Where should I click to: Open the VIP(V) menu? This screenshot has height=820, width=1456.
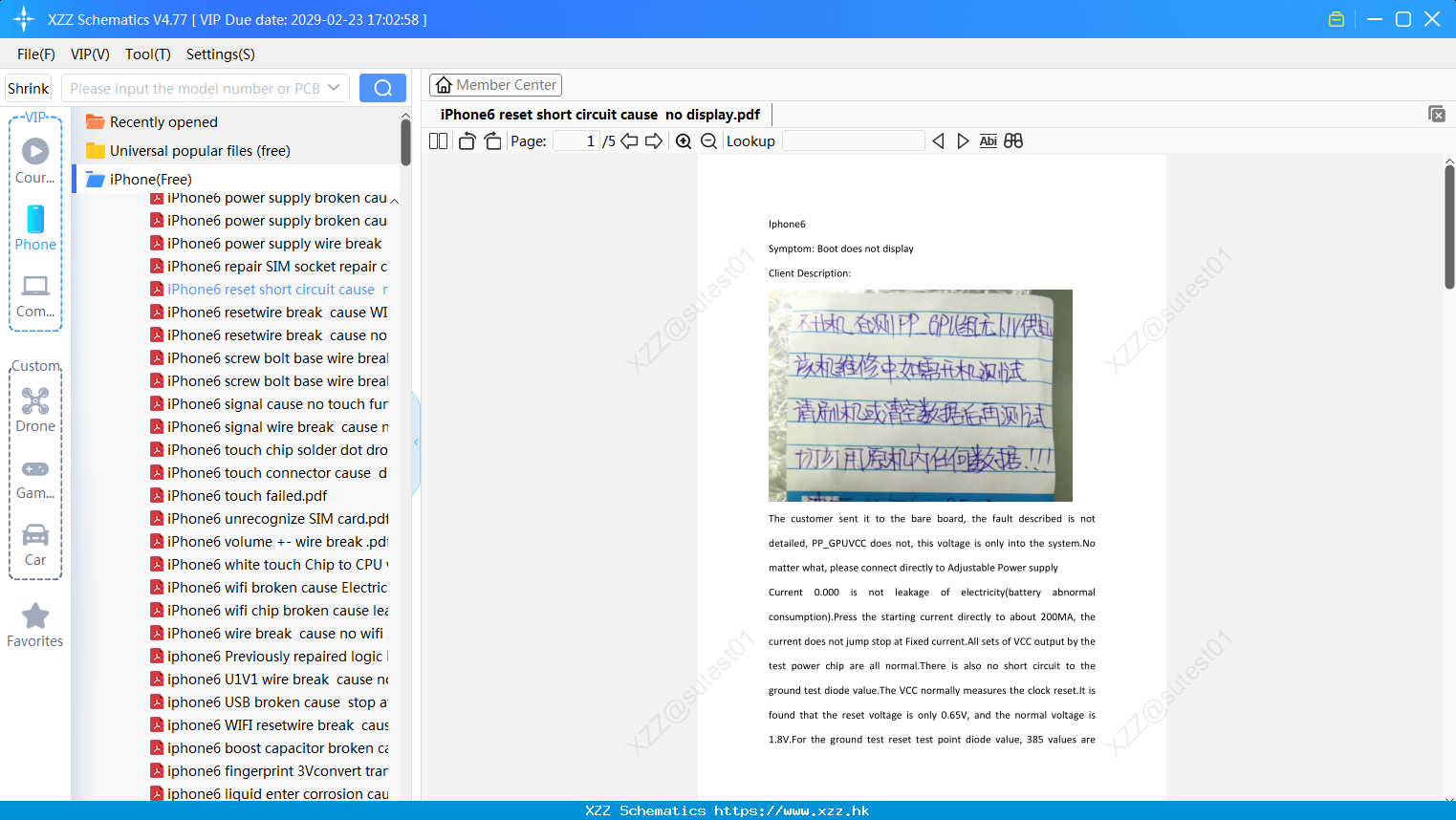point(90,54)
